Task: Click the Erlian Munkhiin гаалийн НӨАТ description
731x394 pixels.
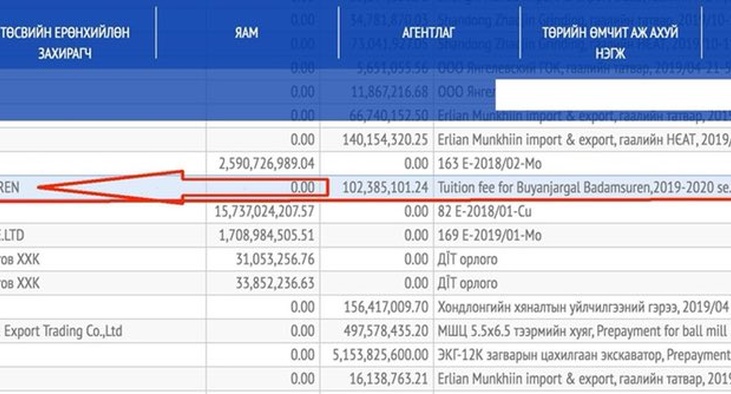Action: (x=584, y=139)
